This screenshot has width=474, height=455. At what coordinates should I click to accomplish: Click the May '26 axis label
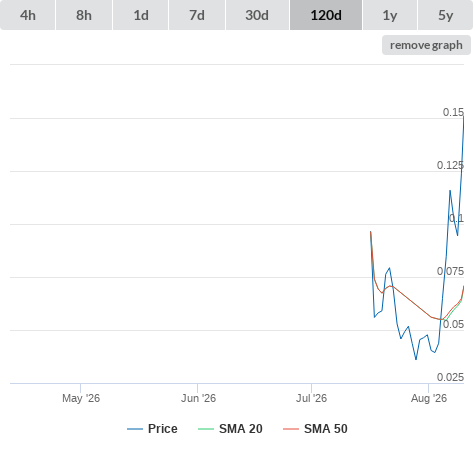[x=81, y=398]
